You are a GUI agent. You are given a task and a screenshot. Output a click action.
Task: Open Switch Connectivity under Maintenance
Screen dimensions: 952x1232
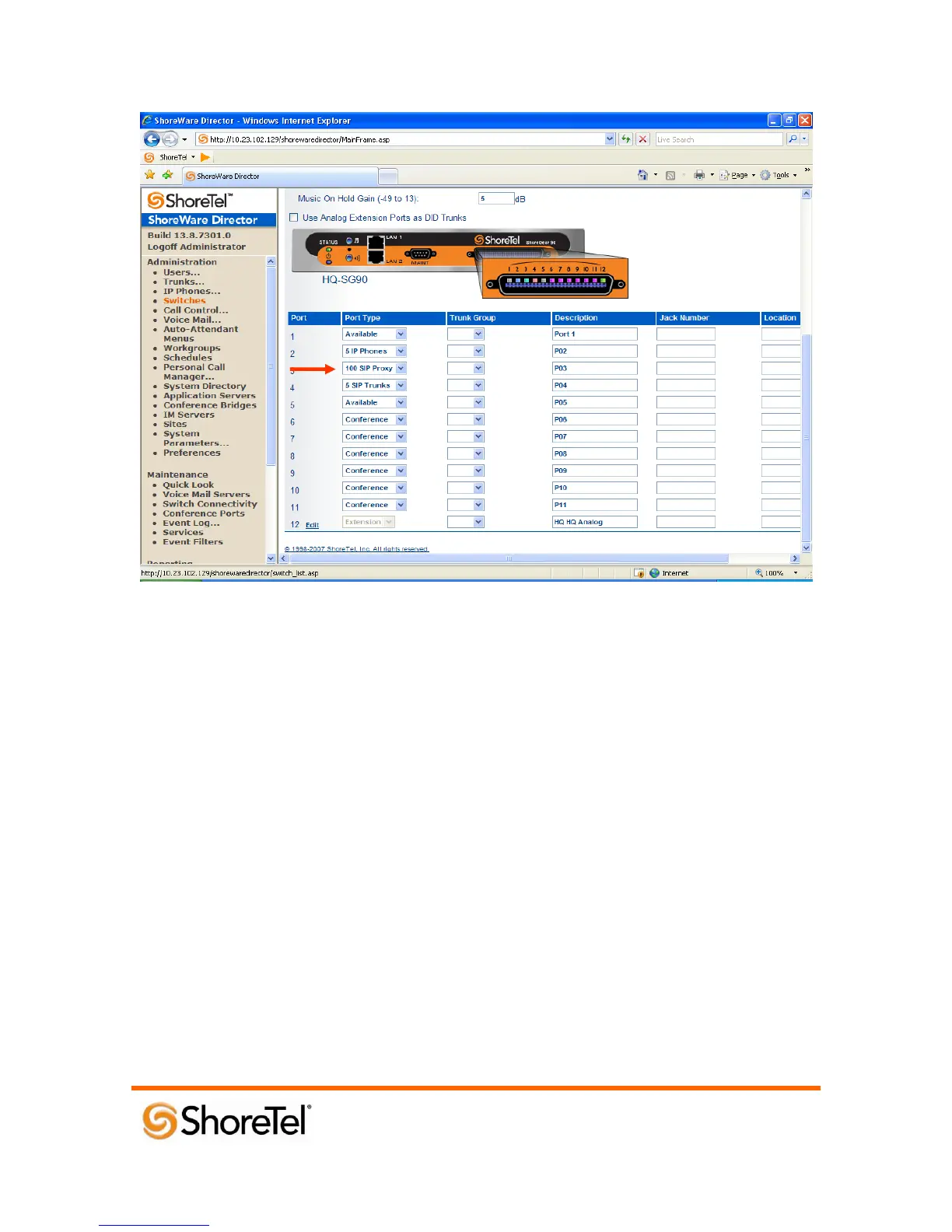pyautogui.click(x=210, y=504)
